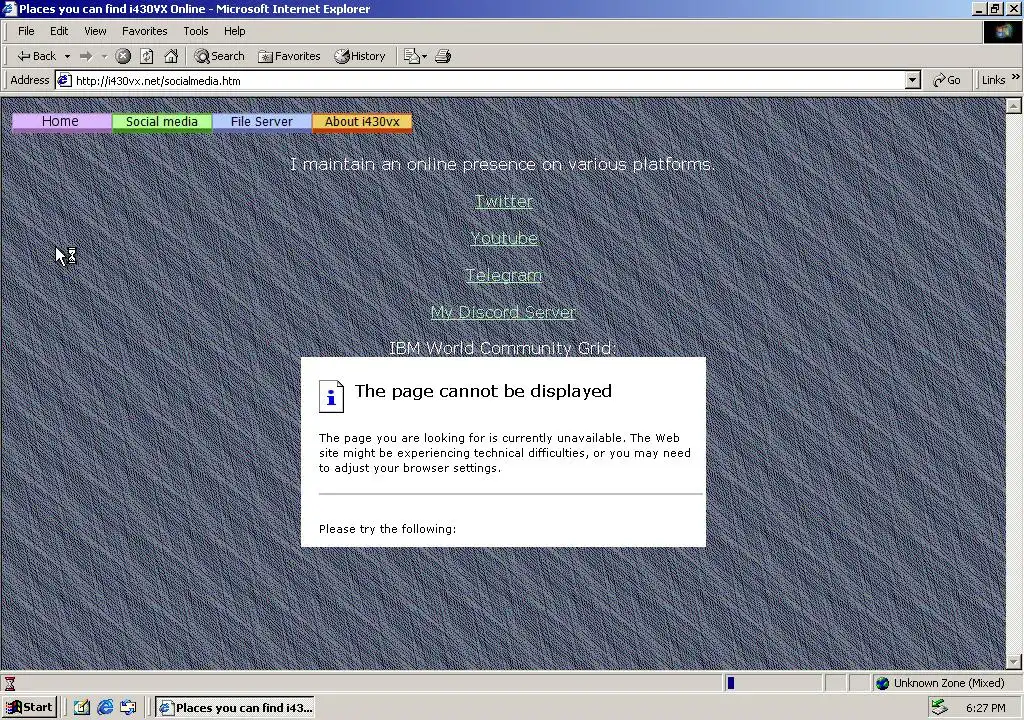
Task: Click the 6:27 PM clock
Action: [x=985, y=708]
